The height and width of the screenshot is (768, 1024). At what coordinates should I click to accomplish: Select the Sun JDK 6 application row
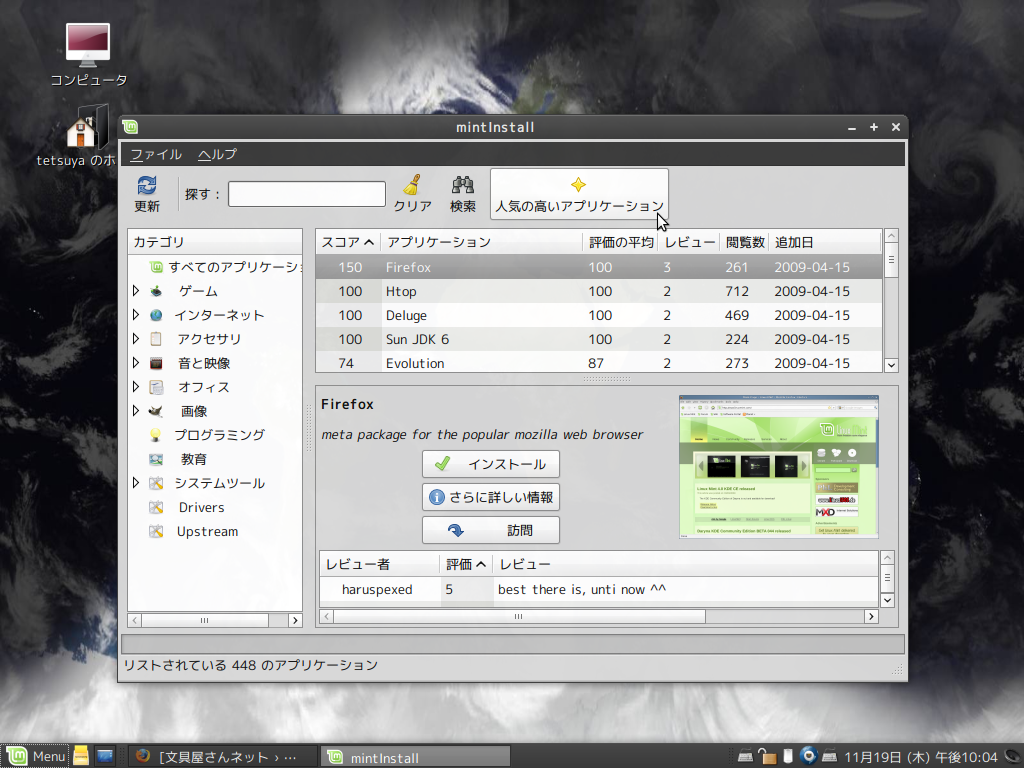point(599,339)
